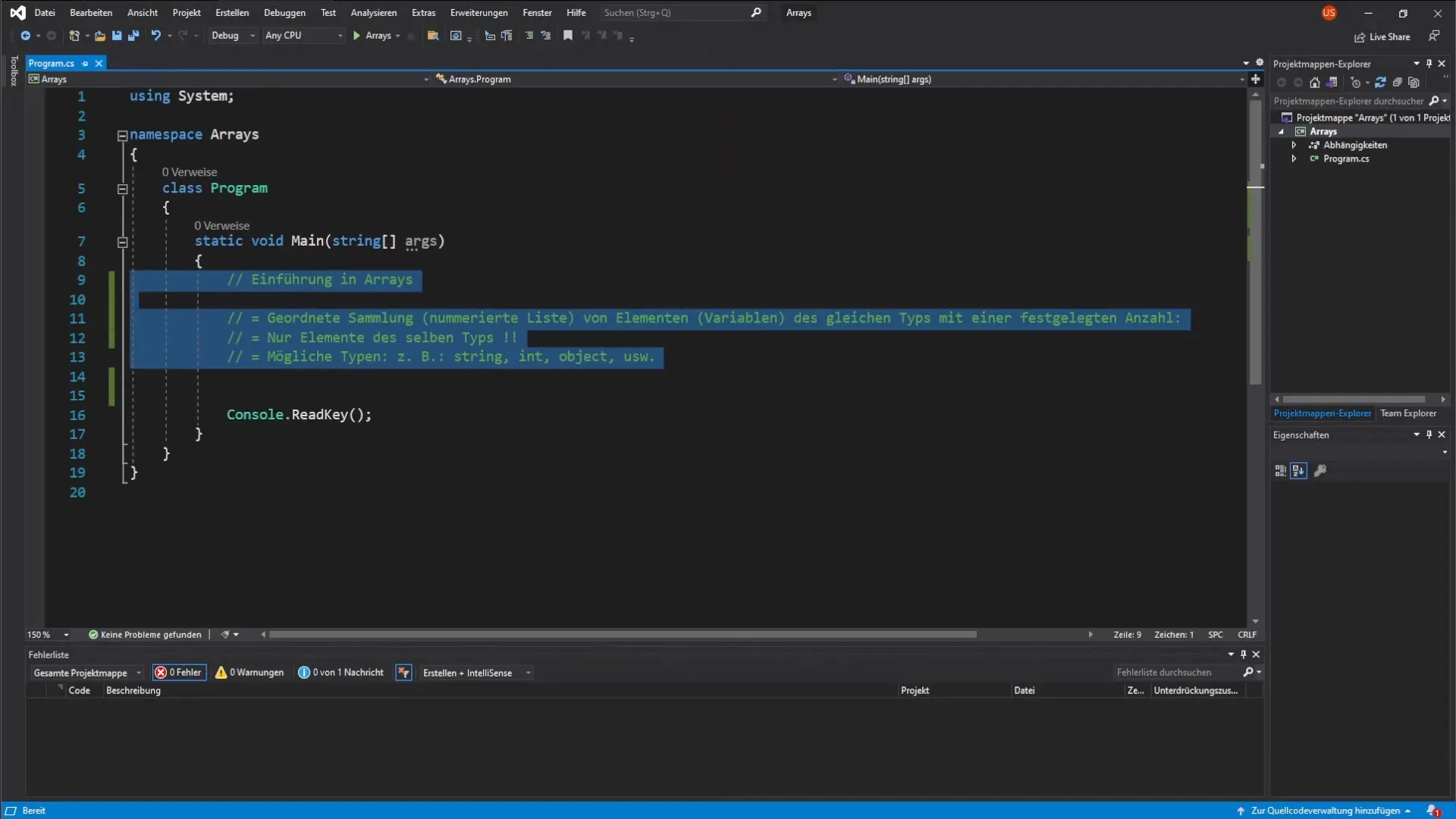The height and width of the screenshot is (819, 1456).
Task: Toggle the 0 Warnungen warnings filter
Action: [x=249, y=673]
